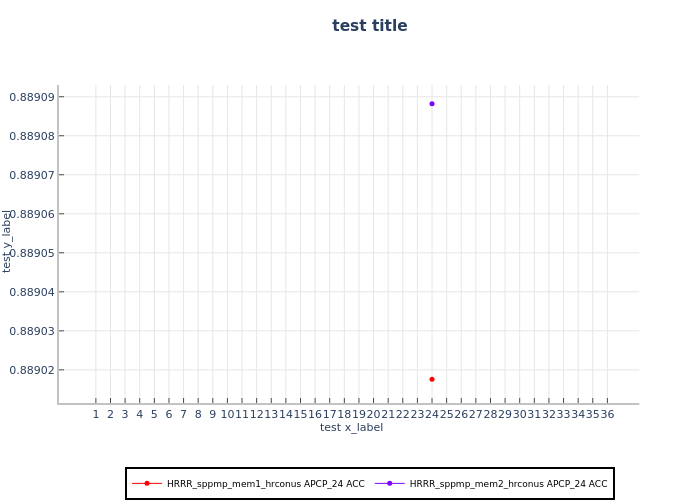
Task: Click x-axis tick label 9
Action: (212, 415)
